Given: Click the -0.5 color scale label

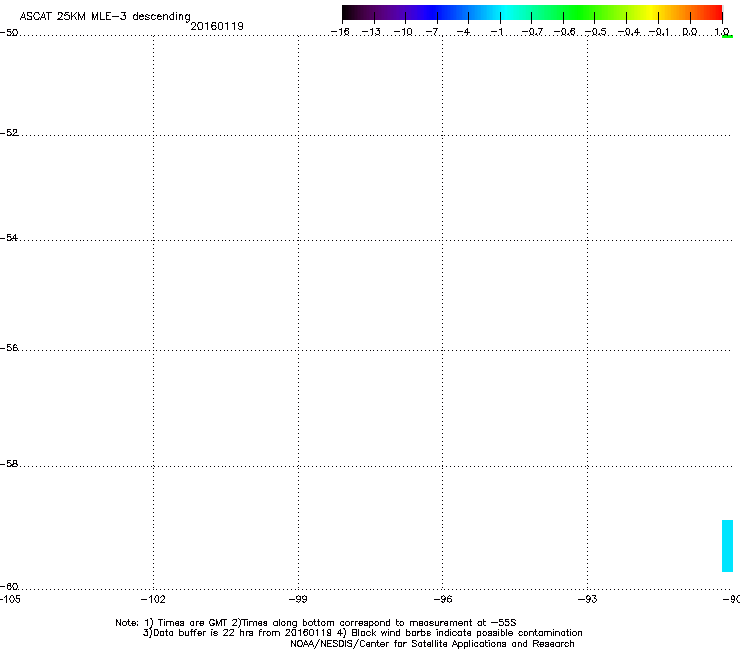Looking at the screenshot, I should tap(596, 32).
